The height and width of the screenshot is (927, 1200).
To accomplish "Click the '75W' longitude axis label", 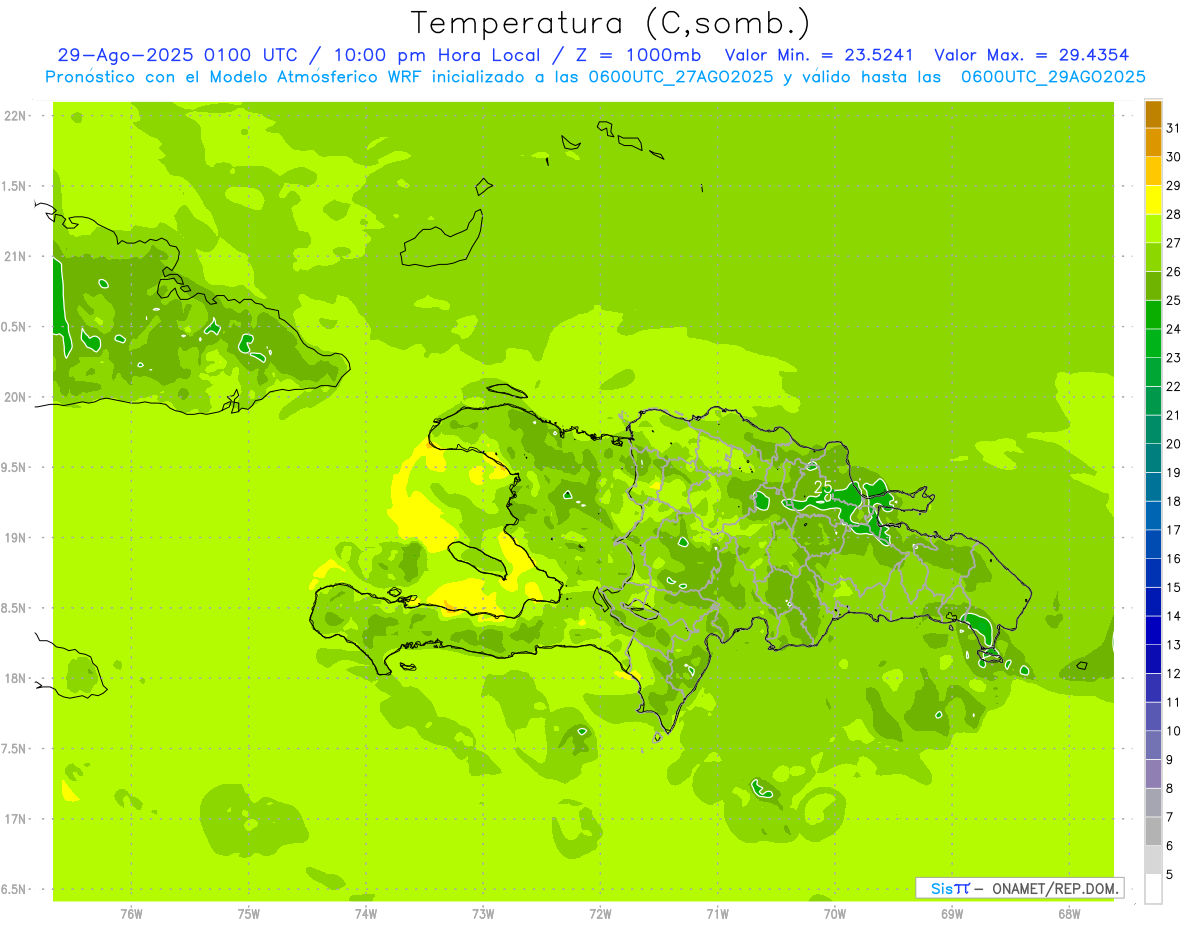I will click(x=249, y=914).
